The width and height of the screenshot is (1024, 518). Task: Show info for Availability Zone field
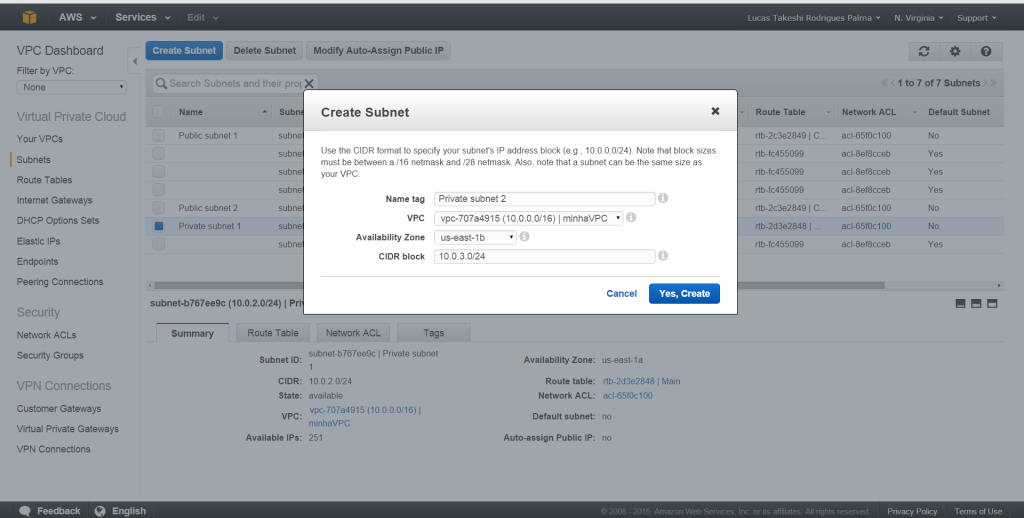coord(524,236)
